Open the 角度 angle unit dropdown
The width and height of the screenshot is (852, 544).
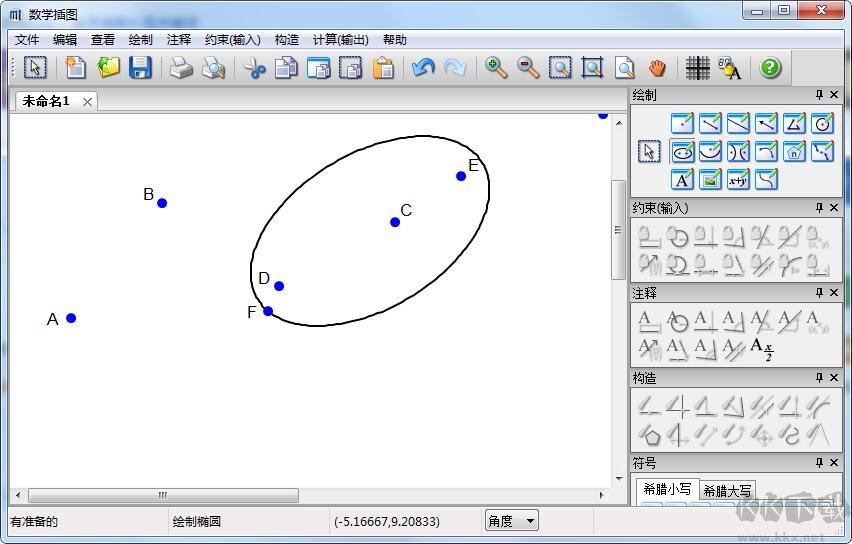tap(530, 521)
